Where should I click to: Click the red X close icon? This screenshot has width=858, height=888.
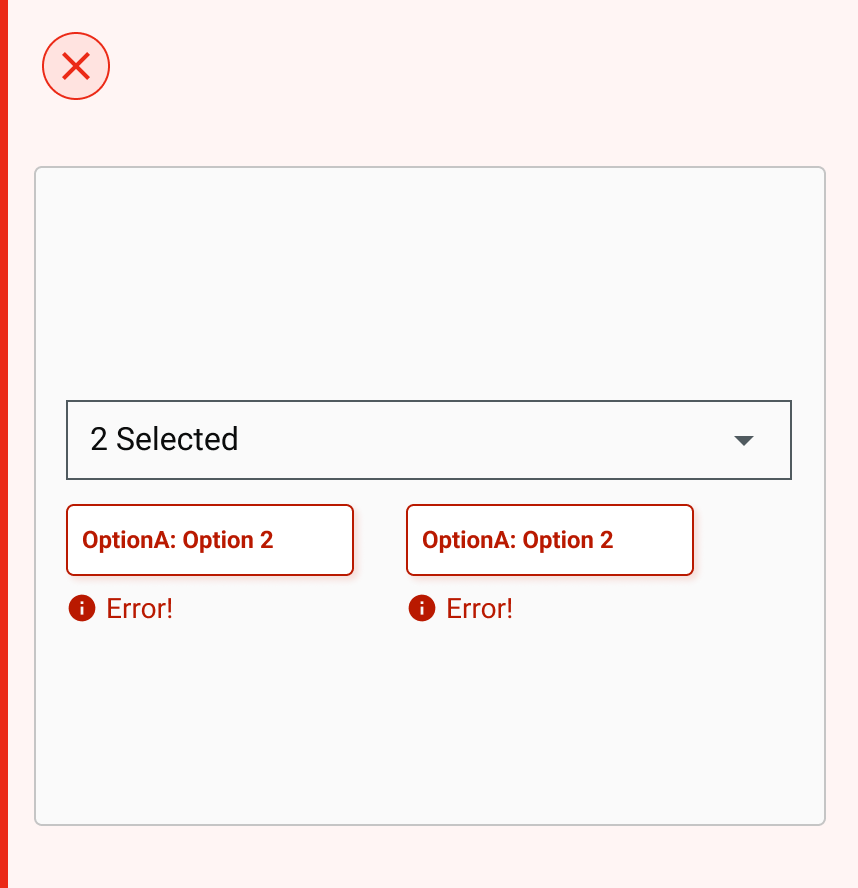tap(76, 67)
